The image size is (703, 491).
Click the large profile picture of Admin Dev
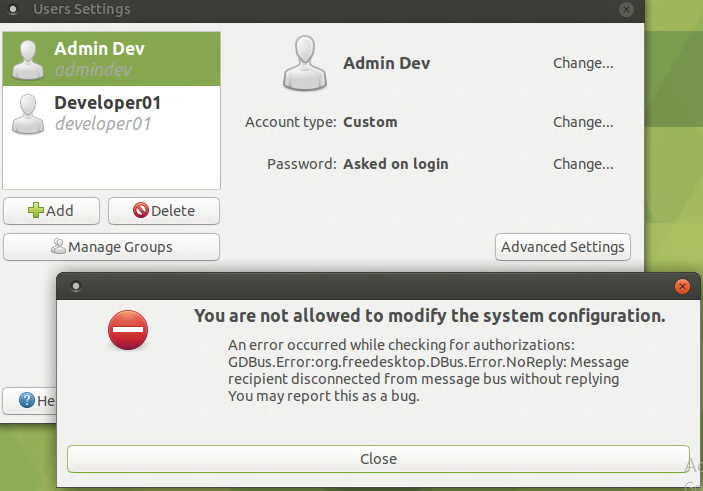pos(305,63)
